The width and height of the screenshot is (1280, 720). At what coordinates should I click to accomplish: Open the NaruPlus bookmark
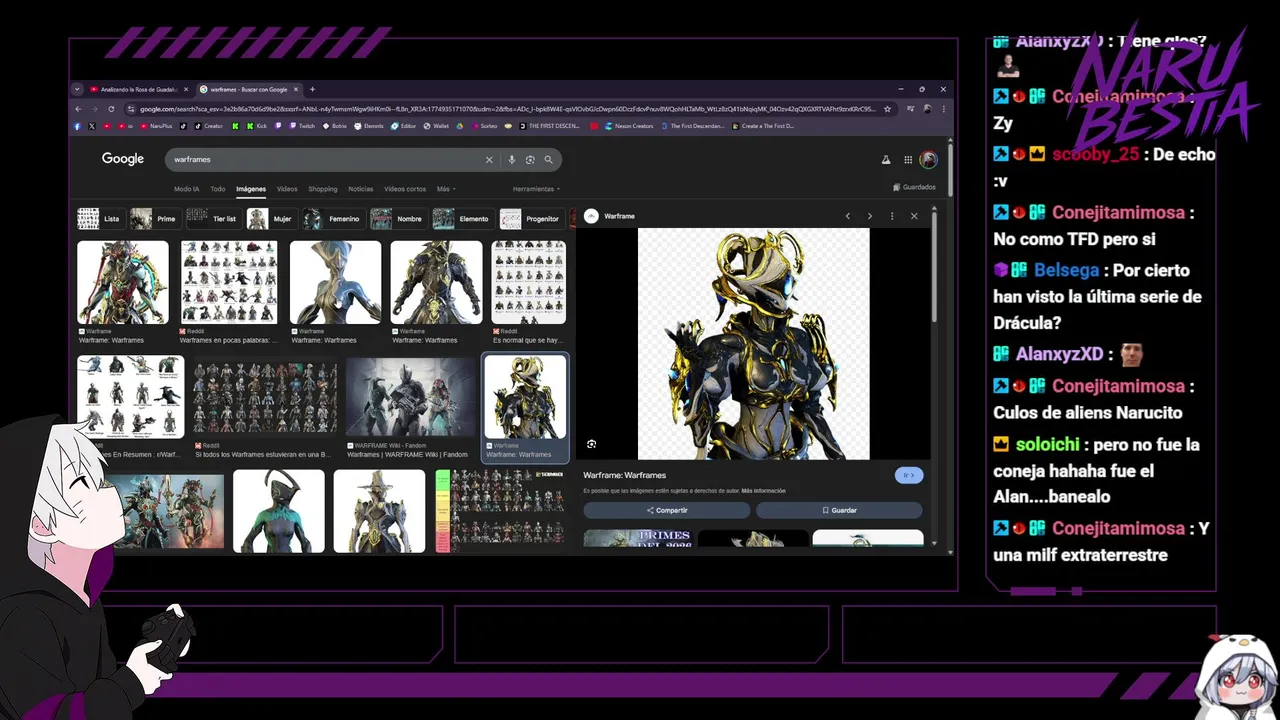[x=156, y=126]
